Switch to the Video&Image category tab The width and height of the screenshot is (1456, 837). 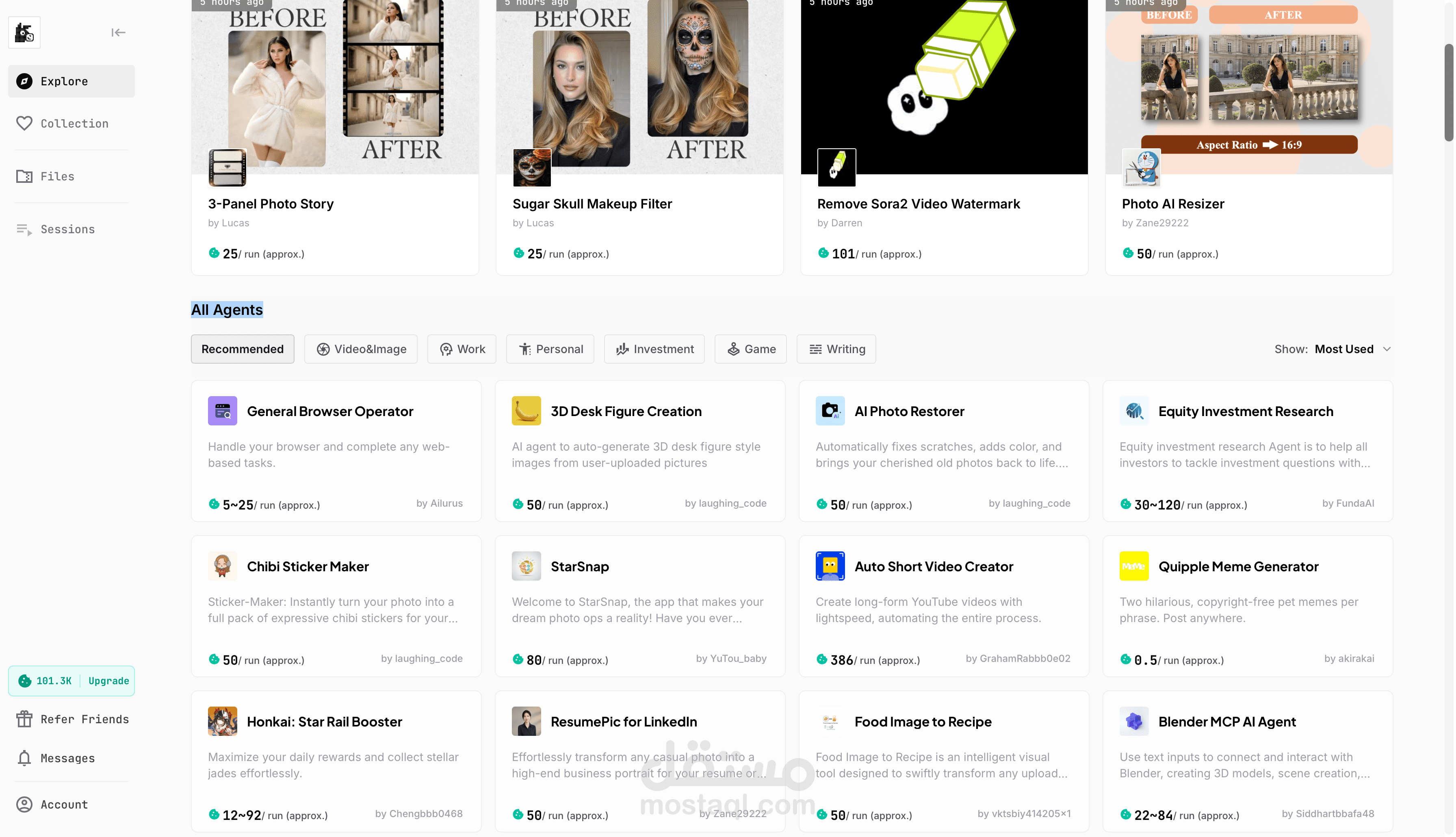[361, 349]
